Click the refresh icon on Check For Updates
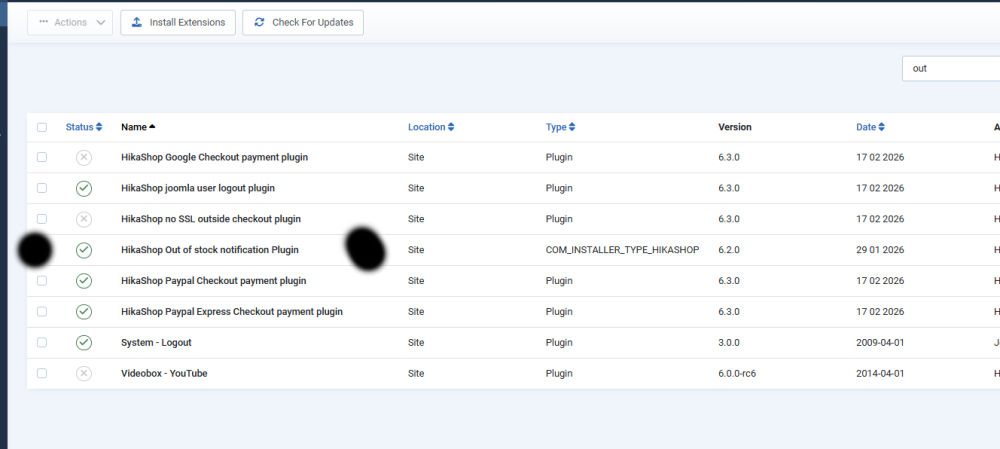 (x=259, y=22)
